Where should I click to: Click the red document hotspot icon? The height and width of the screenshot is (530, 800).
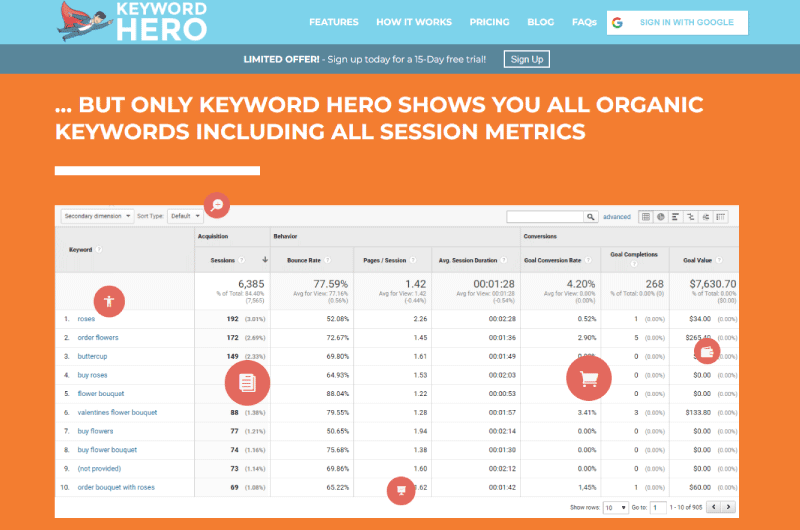(247, 383)
